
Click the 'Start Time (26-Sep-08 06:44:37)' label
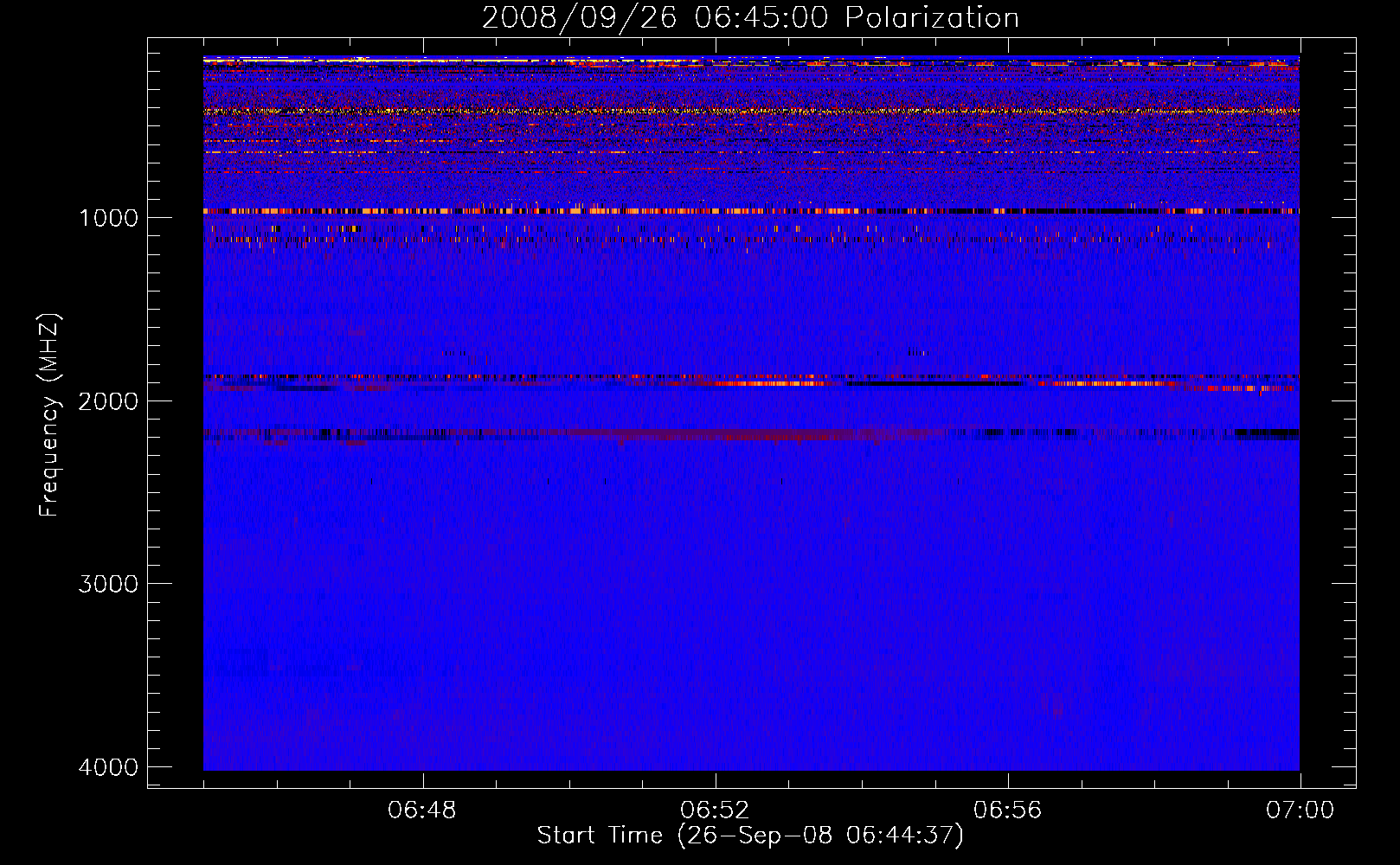750,836
